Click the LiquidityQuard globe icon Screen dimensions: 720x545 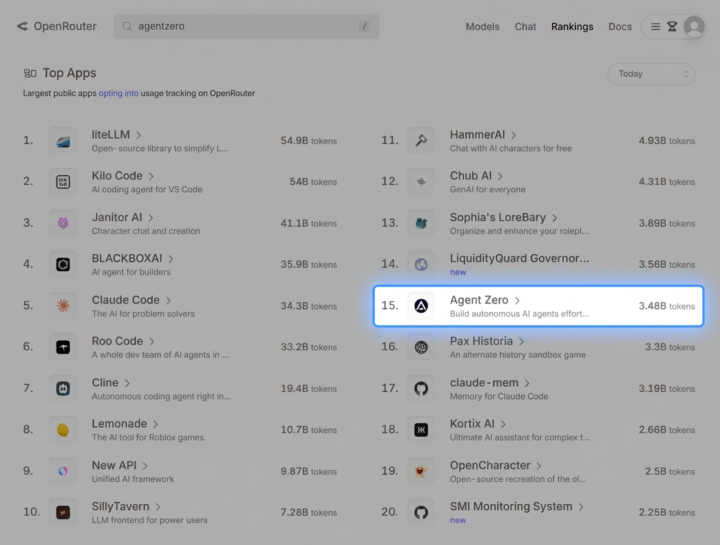coord(421,264)
